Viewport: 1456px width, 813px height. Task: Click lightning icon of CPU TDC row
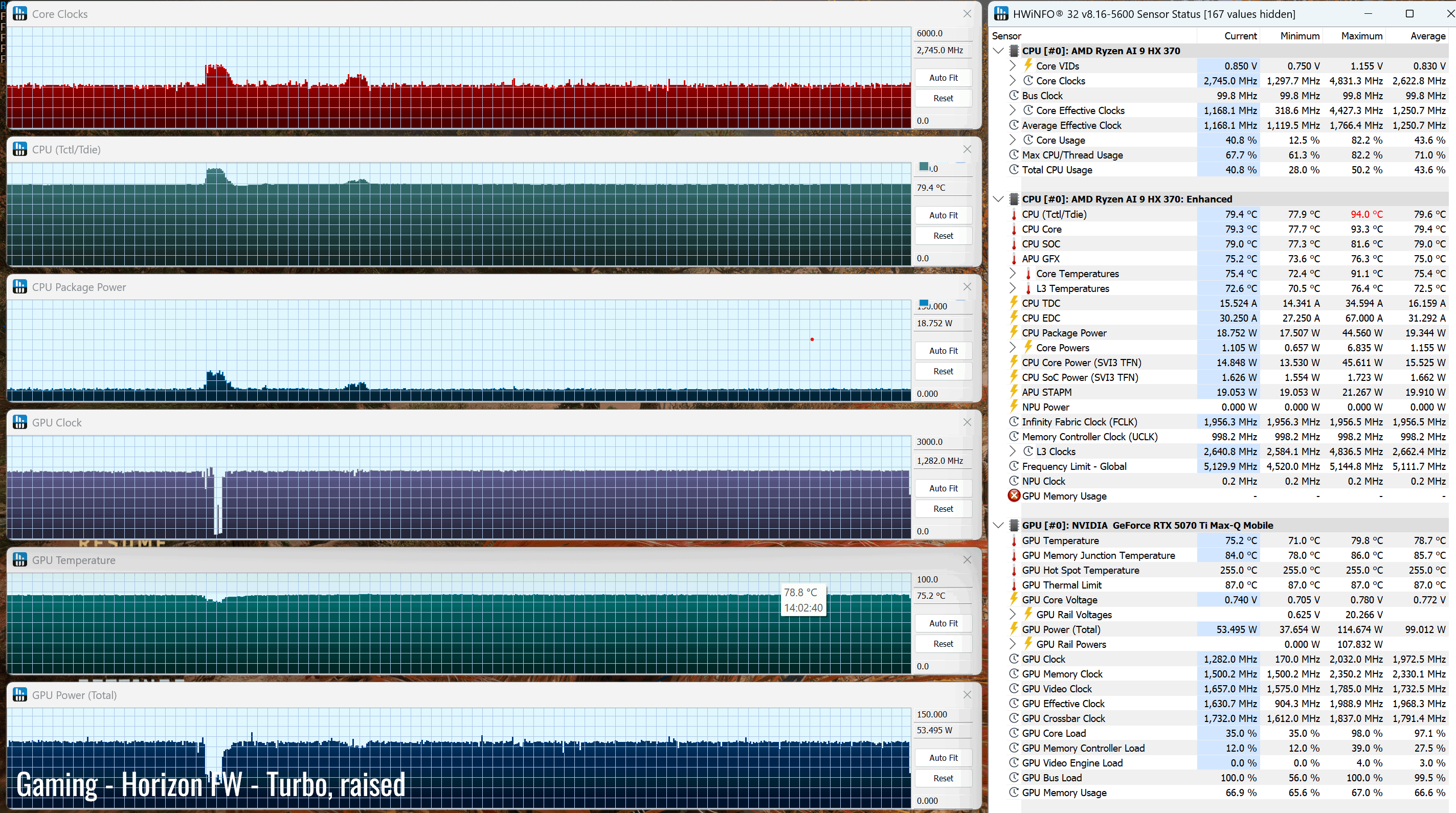[x=1014, y=302]
